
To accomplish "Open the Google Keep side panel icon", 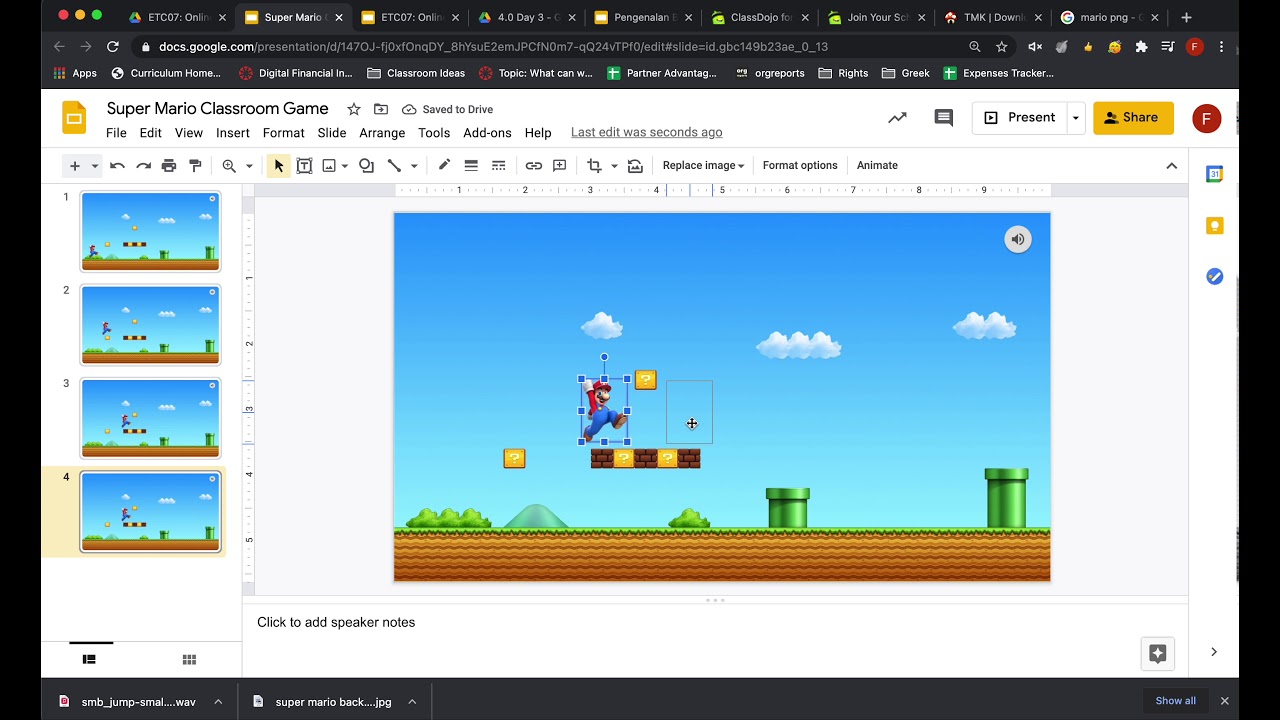I will point(1214,225).
